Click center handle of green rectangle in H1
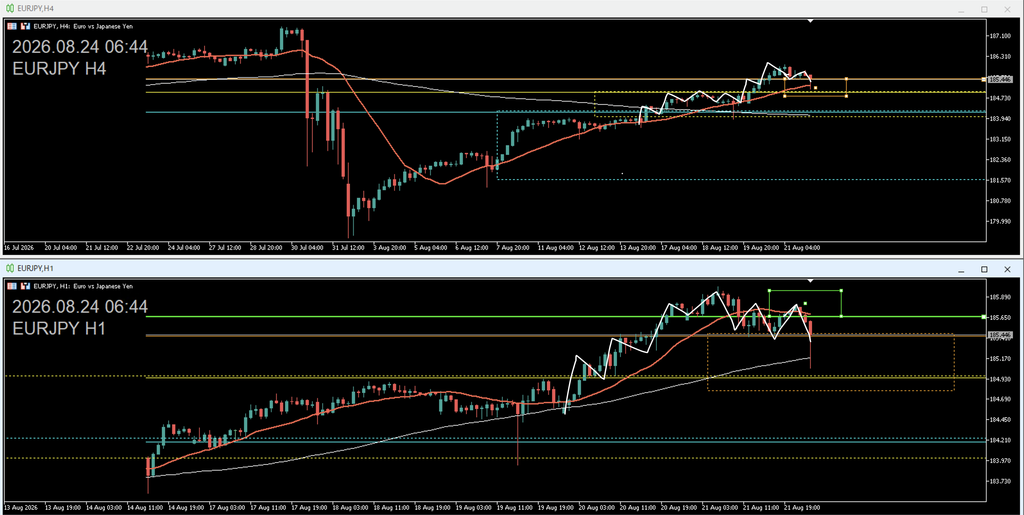Screen dimensions: 1024x515 pos(805,304)
